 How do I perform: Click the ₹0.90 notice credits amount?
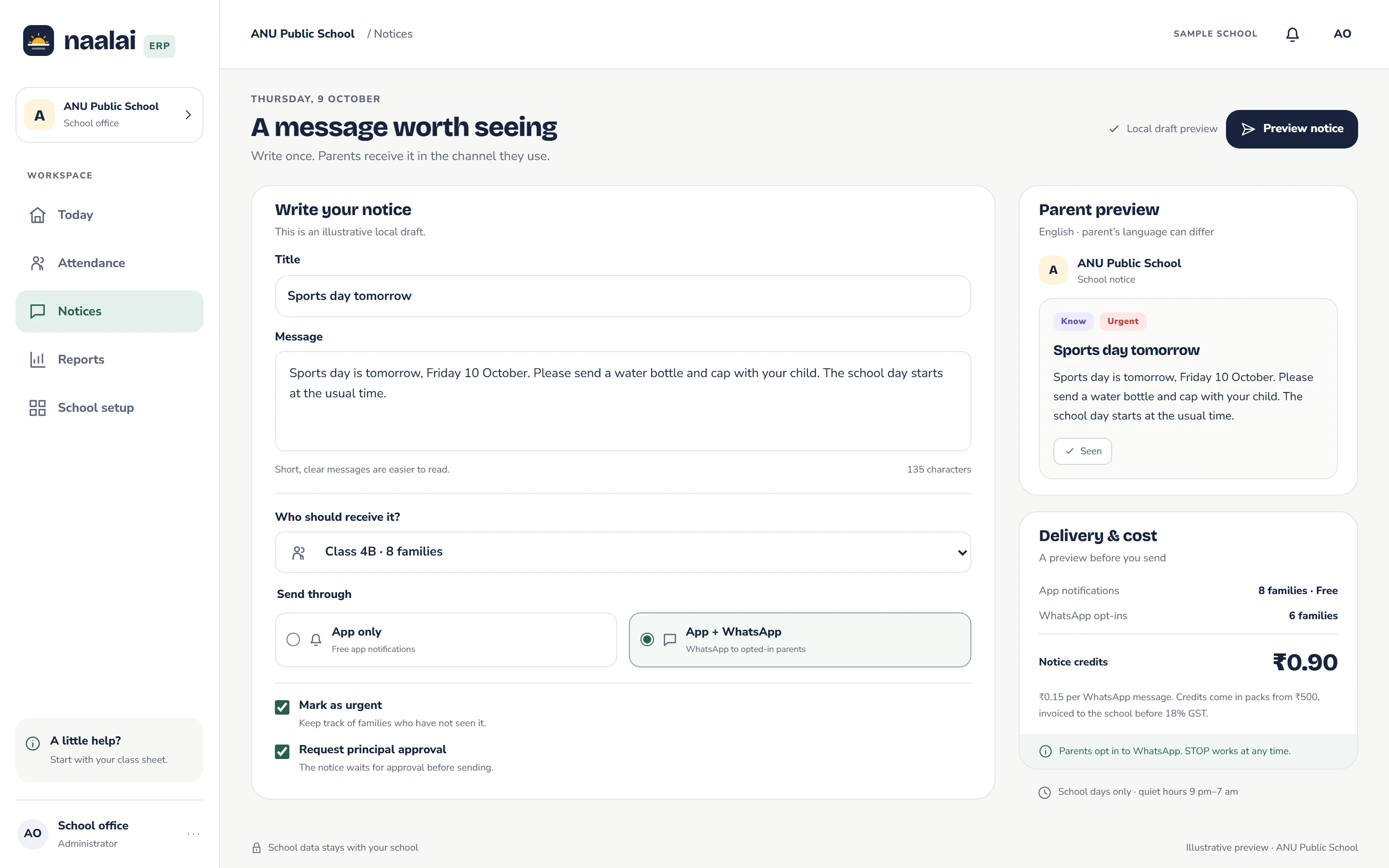1305,663
